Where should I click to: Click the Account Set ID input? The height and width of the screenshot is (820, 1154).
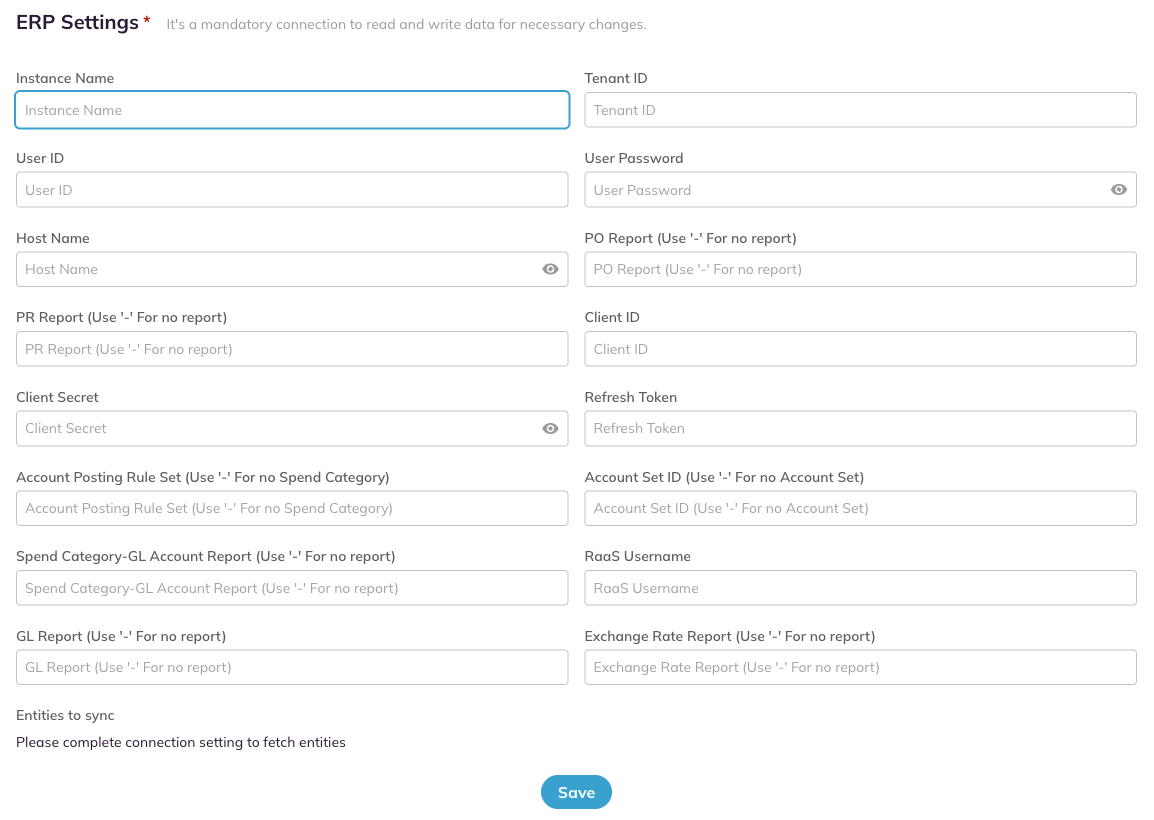pyautogui.click(x=860, y=508)
